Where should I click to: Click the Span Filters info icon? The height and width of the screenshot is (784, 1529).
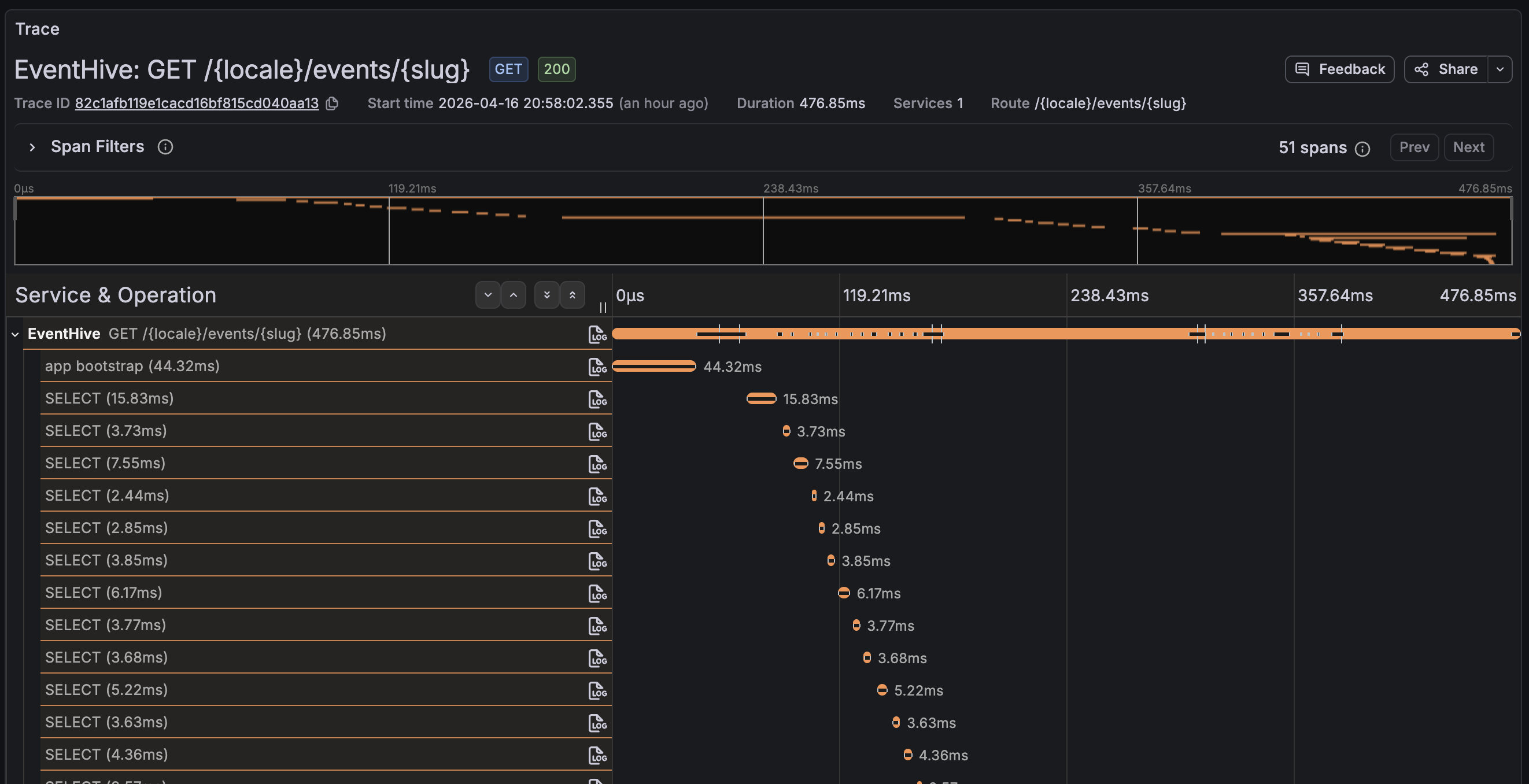[x=165, y=147]
